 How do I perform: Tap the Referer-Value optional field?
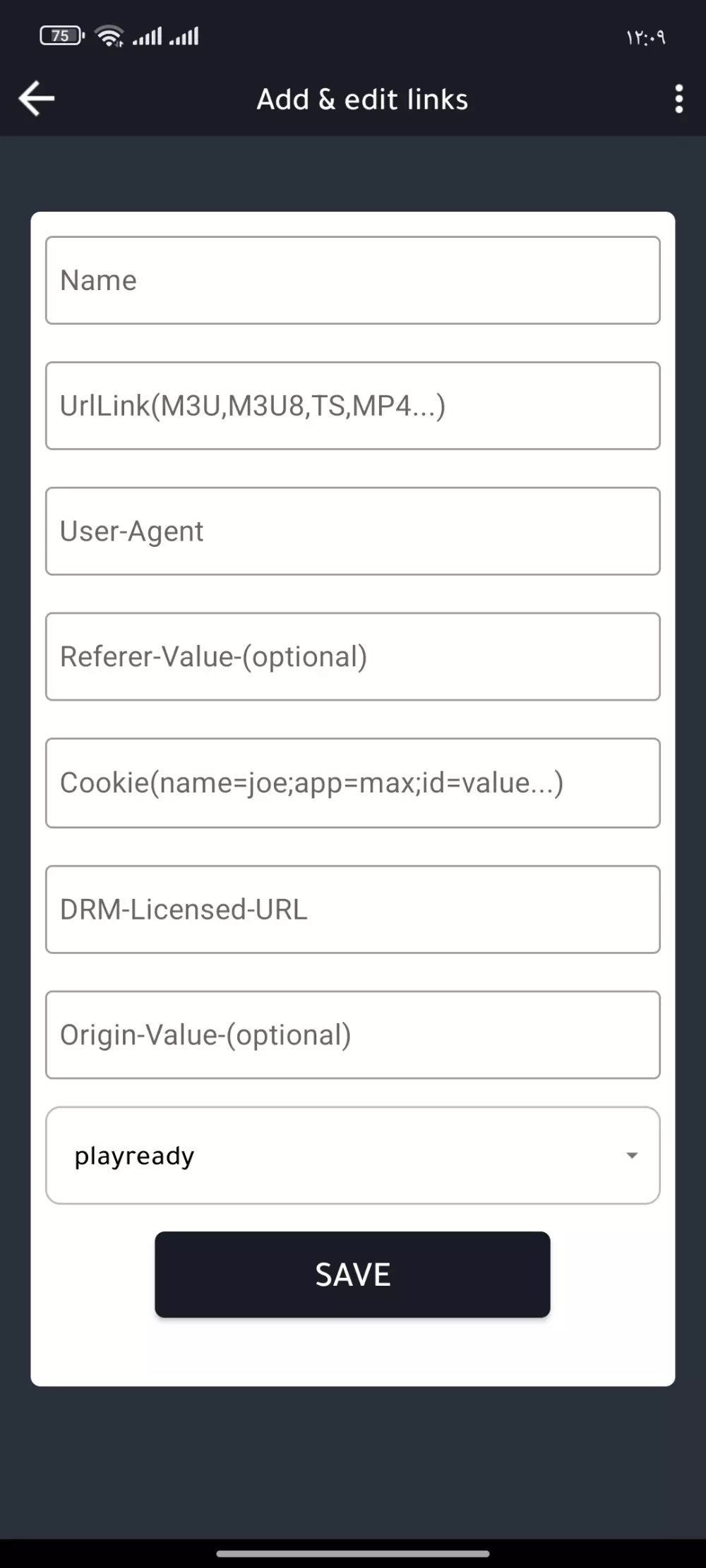[353, 657]
